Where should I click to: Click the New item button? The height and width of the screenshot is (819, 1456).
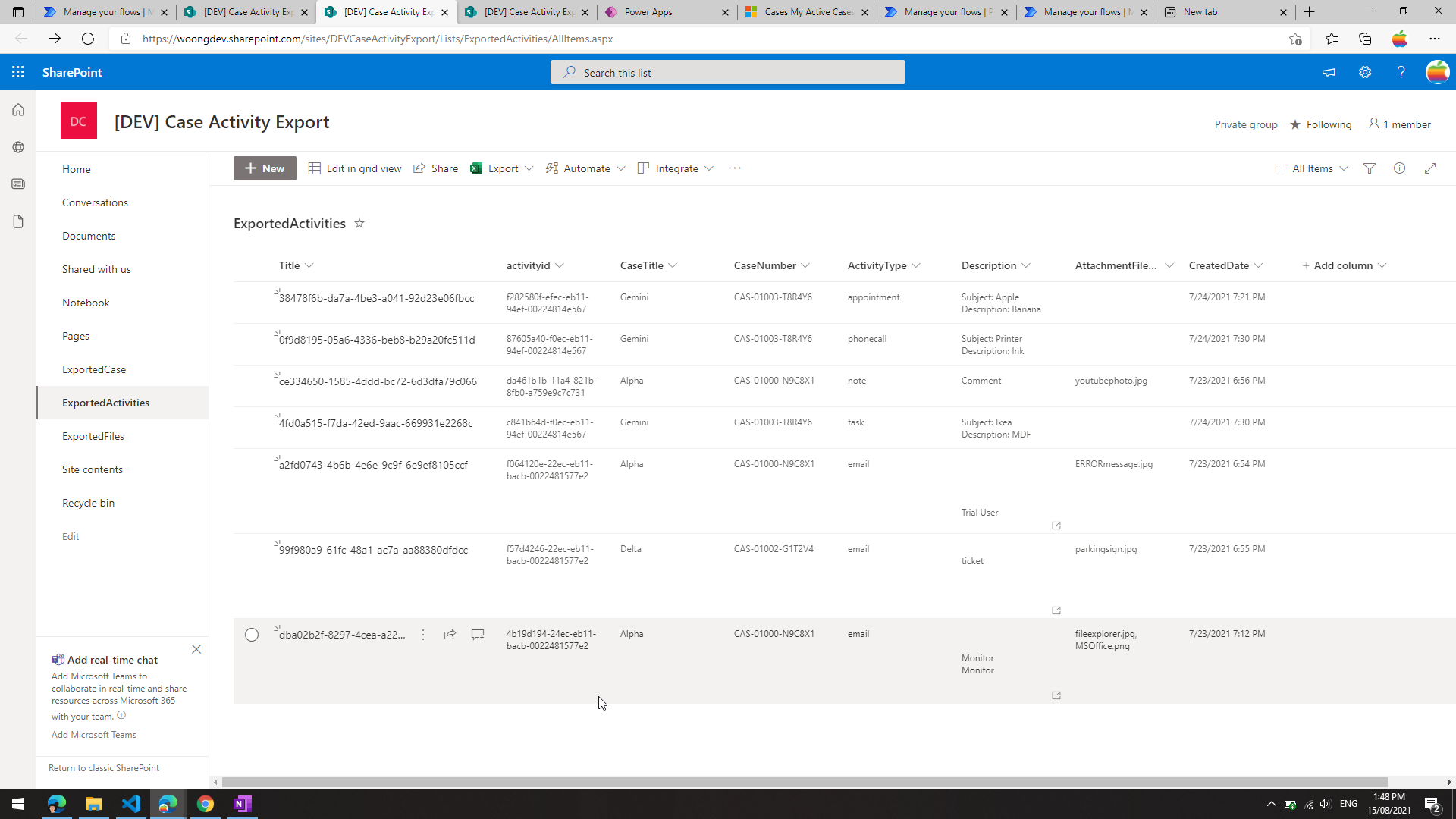(x=265, y=168)
